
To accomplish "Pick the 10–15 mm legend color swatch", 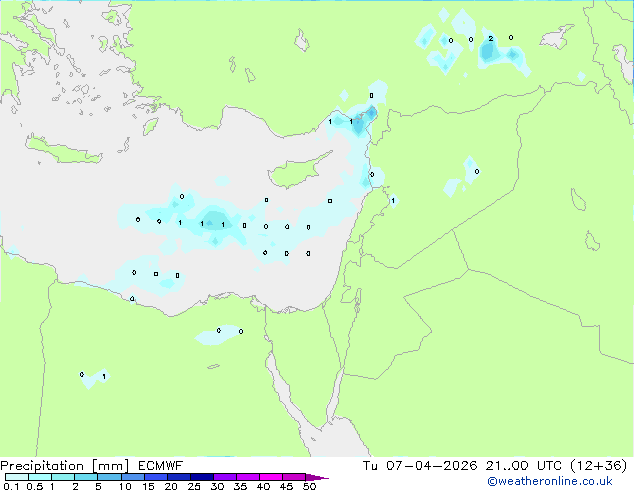I will click(133, 477).
